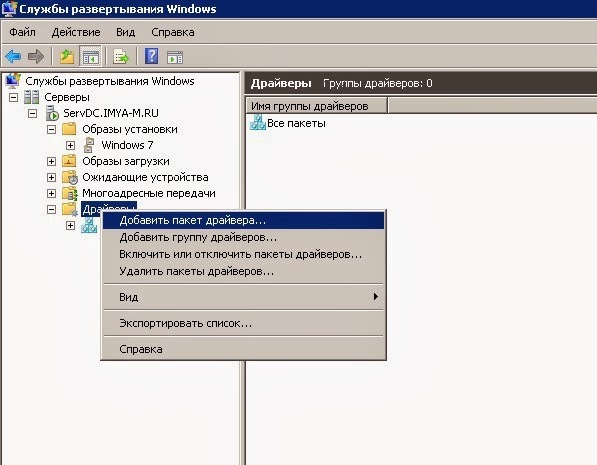Toggle the Show/Hide console tree icon
Viewport: 597px width, 465px height.
(x=90, y=57)
